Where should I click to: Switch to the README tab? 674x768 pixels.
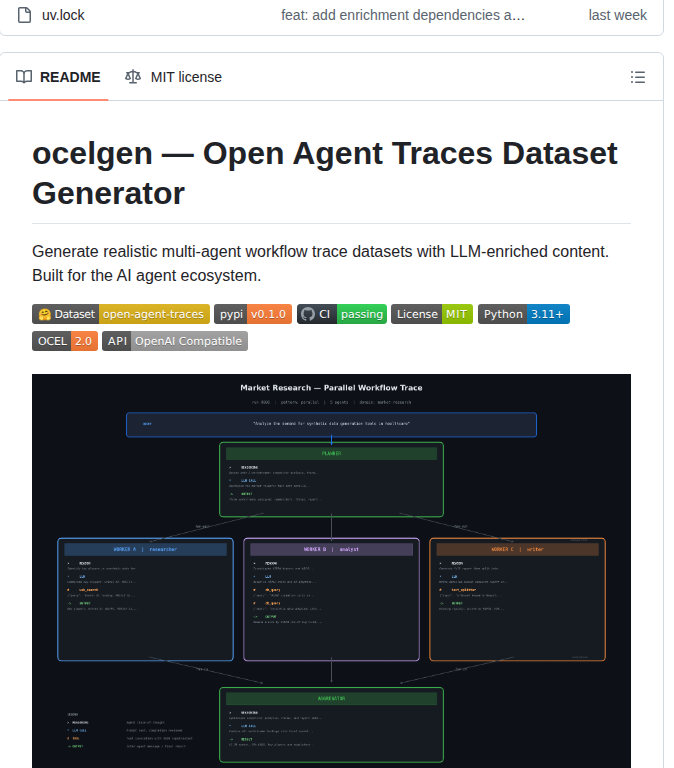[x=58, y=77]
